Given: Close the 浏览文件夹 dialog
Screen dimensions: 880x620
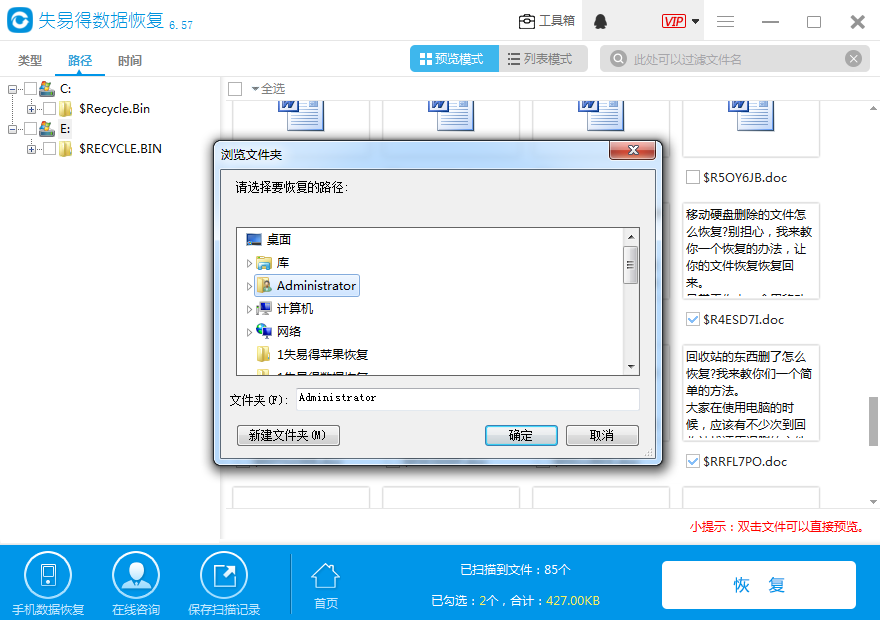Looking at the screenshot, I should click(x=632, y=150).
